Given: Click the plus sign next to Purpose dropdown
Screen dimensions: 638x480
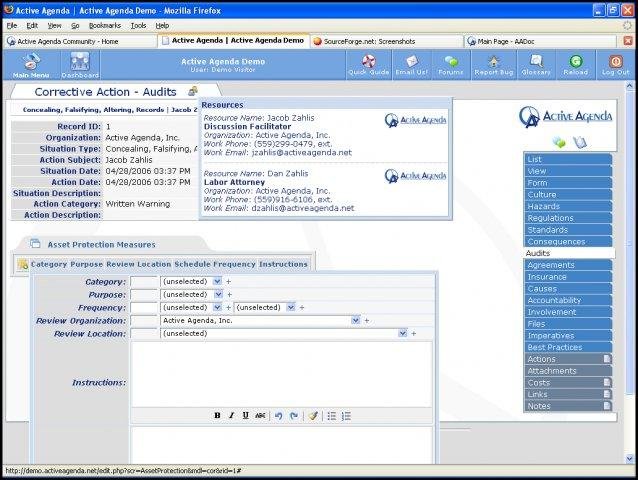Looking at the screenshot, I should (229, 295).
